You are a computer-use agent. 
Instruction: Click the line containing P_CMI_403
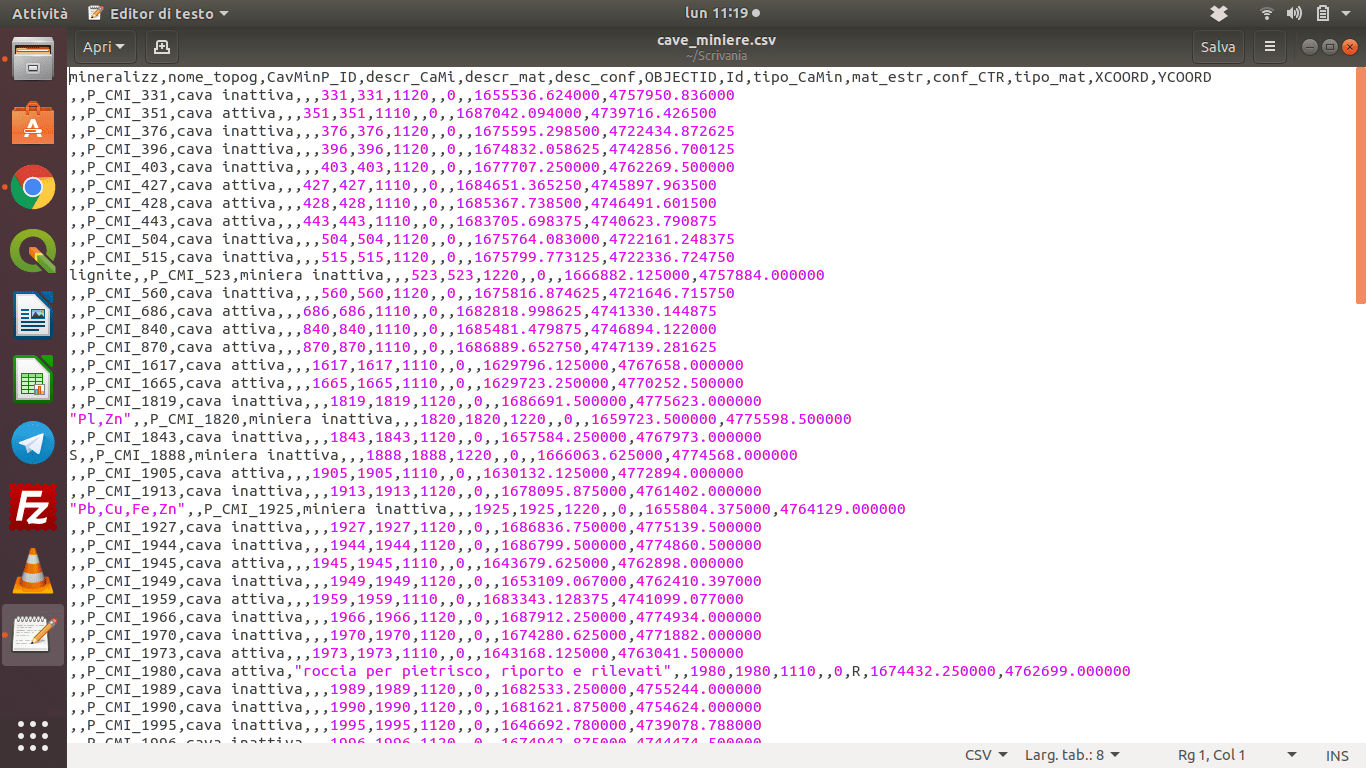point(401,167)
